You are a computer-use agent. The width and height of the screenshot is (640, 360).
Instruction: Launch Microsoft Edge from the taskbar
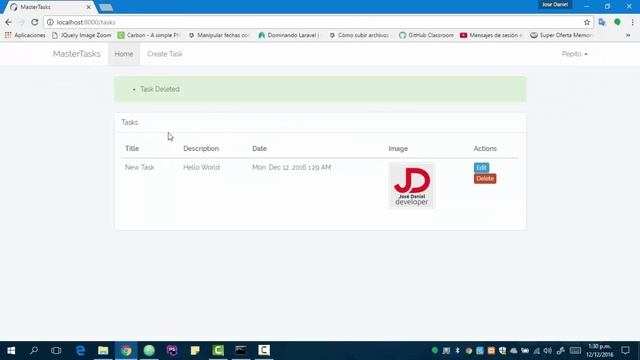point(80,350)
